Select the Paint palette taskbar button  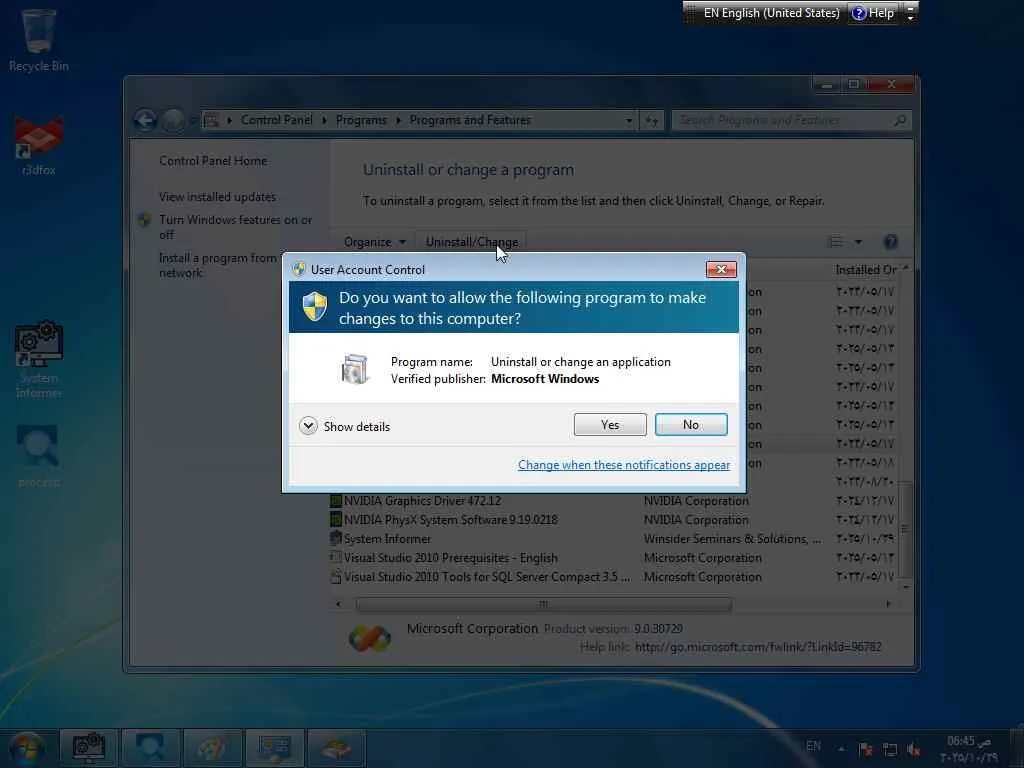212,748
